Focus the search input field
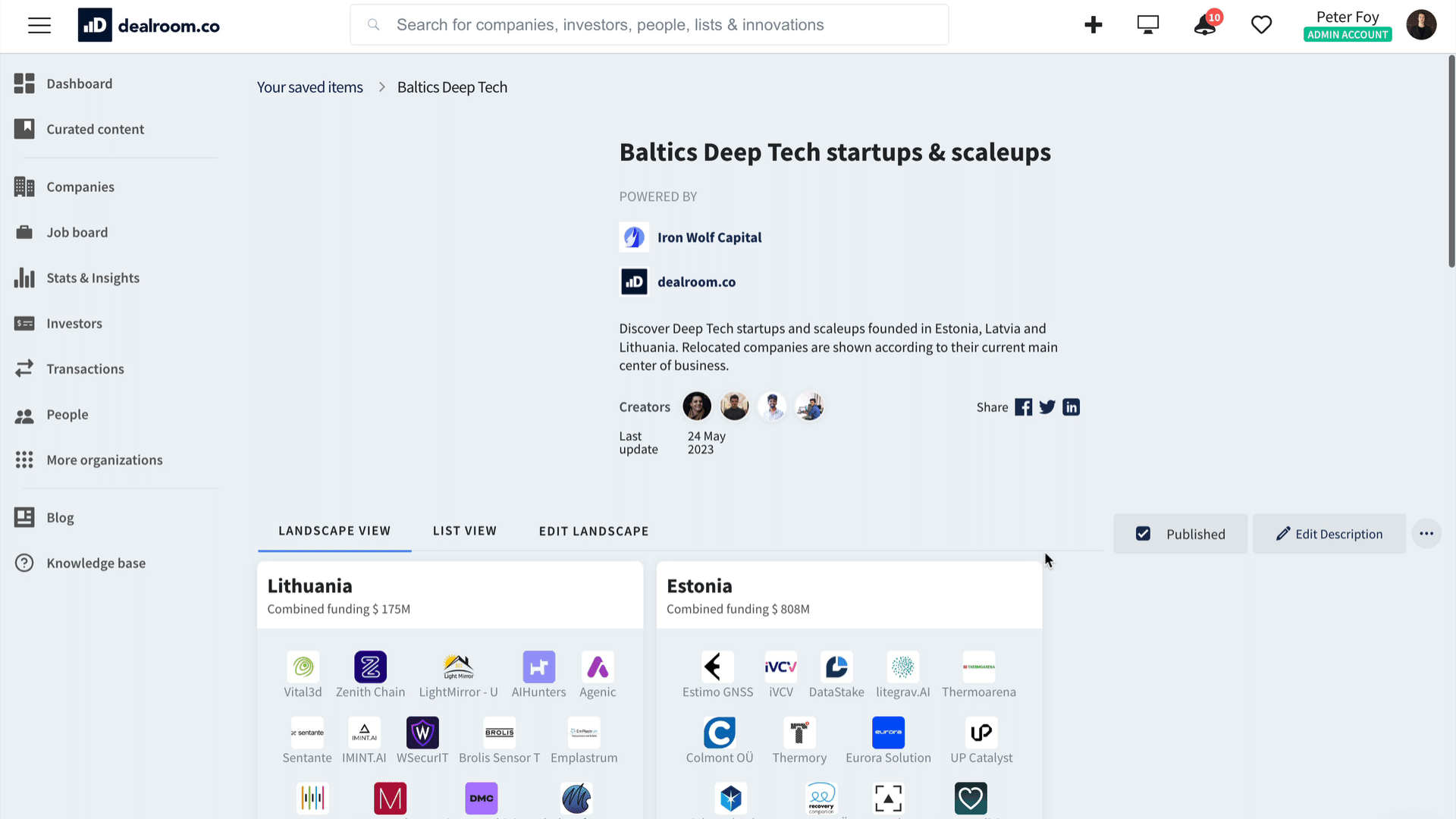This screenshot has height=819, width=1456. pyautogui.click(x=649, y=25)
